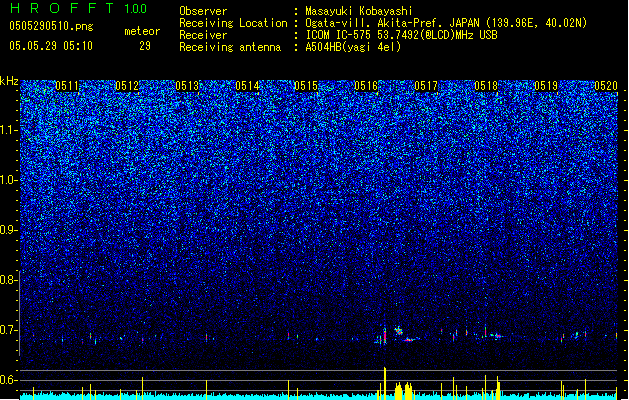Click the 0512 time marker
The height and width of the screenshot is (400, 629).
pos(127,86)
